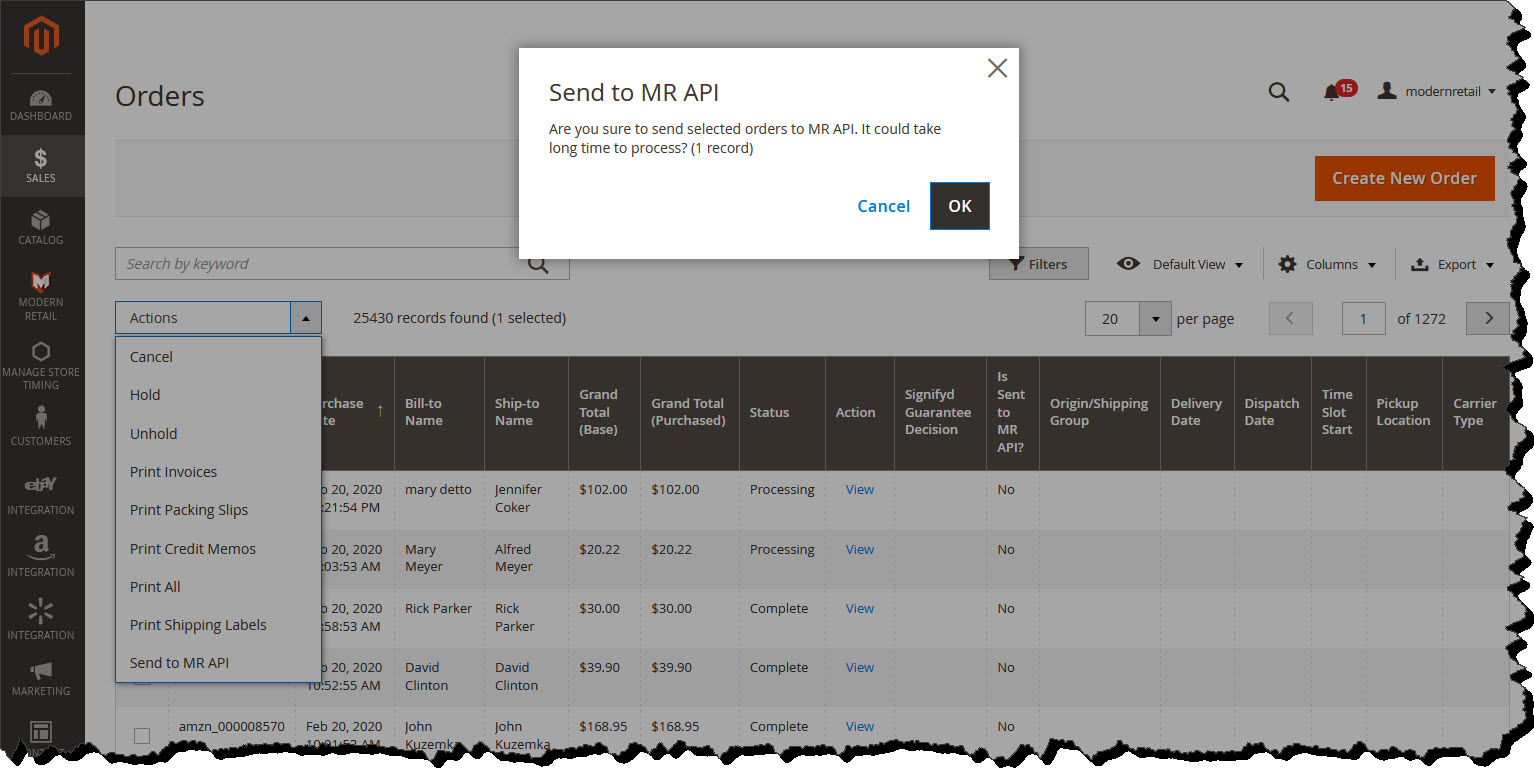Sort by Dispatch Date column
The width and height of the screenshot is (1534, 768).
(x=1272, y=412)
